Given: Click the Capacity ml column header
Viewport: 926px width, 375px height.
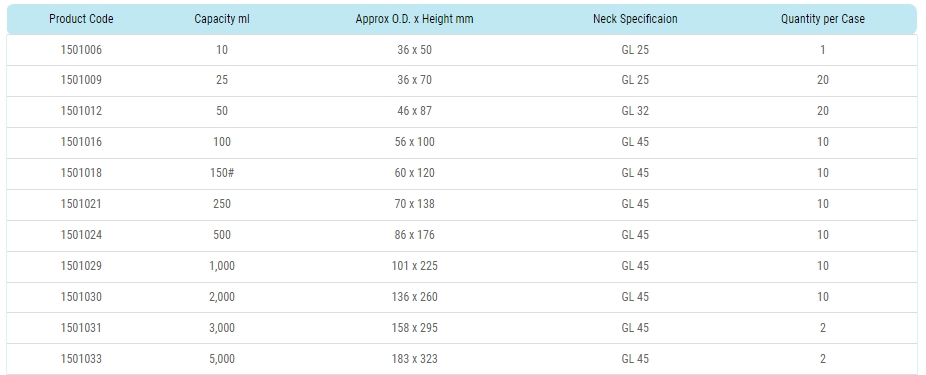Looking at the screenshot, I should (222, 19).
